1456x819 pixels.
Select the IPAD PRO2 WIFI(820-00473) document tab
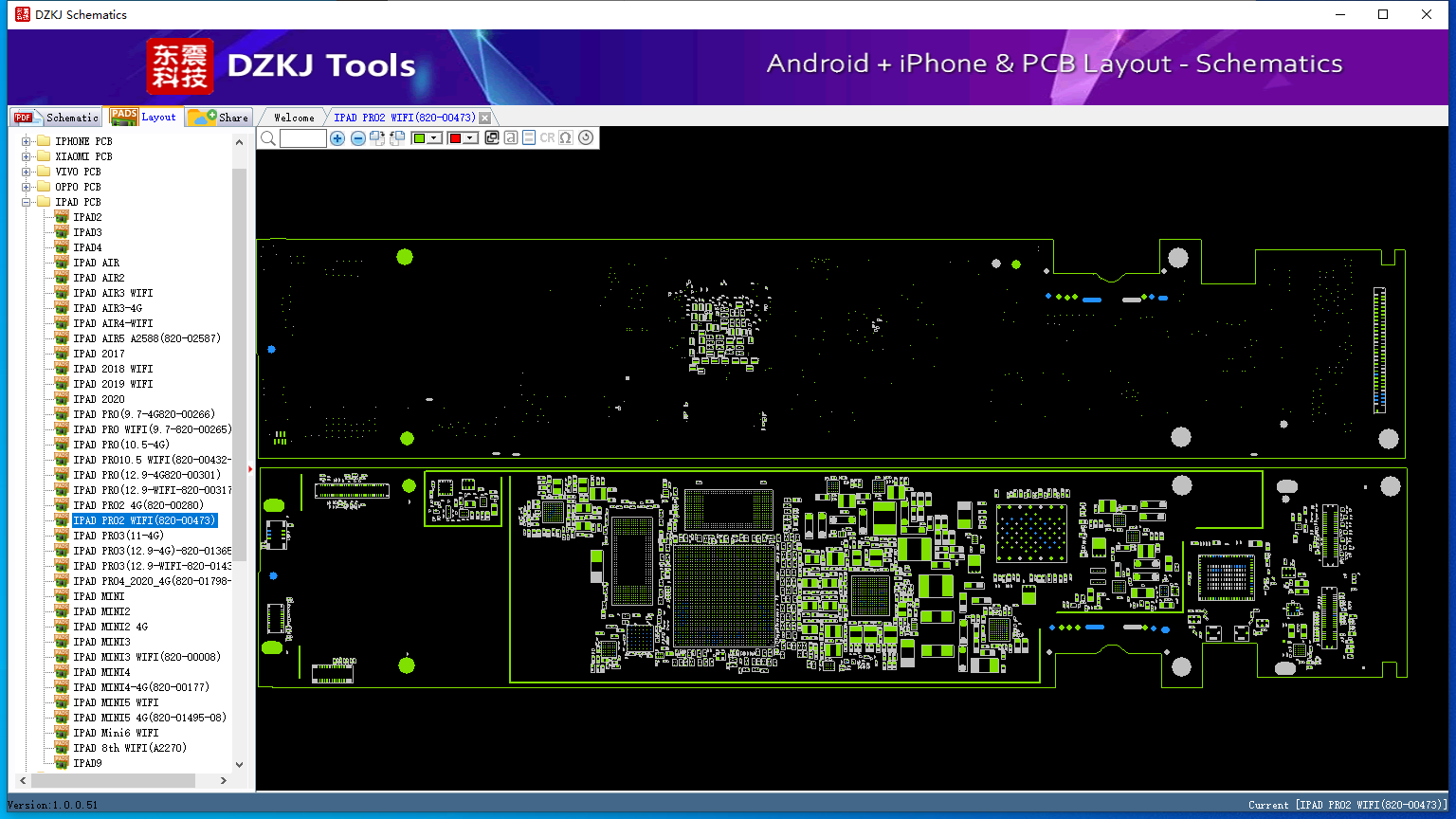tap(405, 118)
